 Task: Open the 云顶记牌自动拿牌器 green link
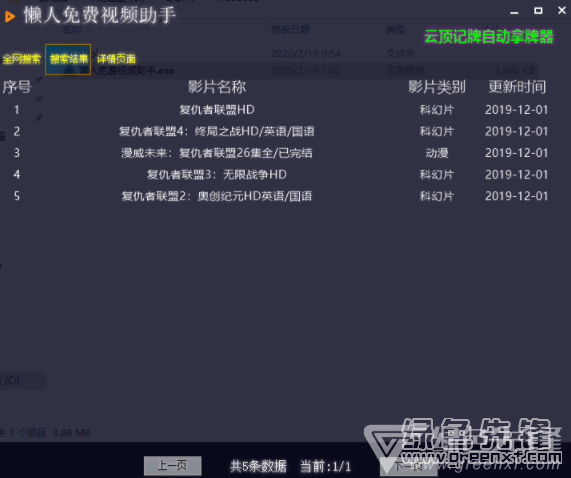(x=489, y=37)
